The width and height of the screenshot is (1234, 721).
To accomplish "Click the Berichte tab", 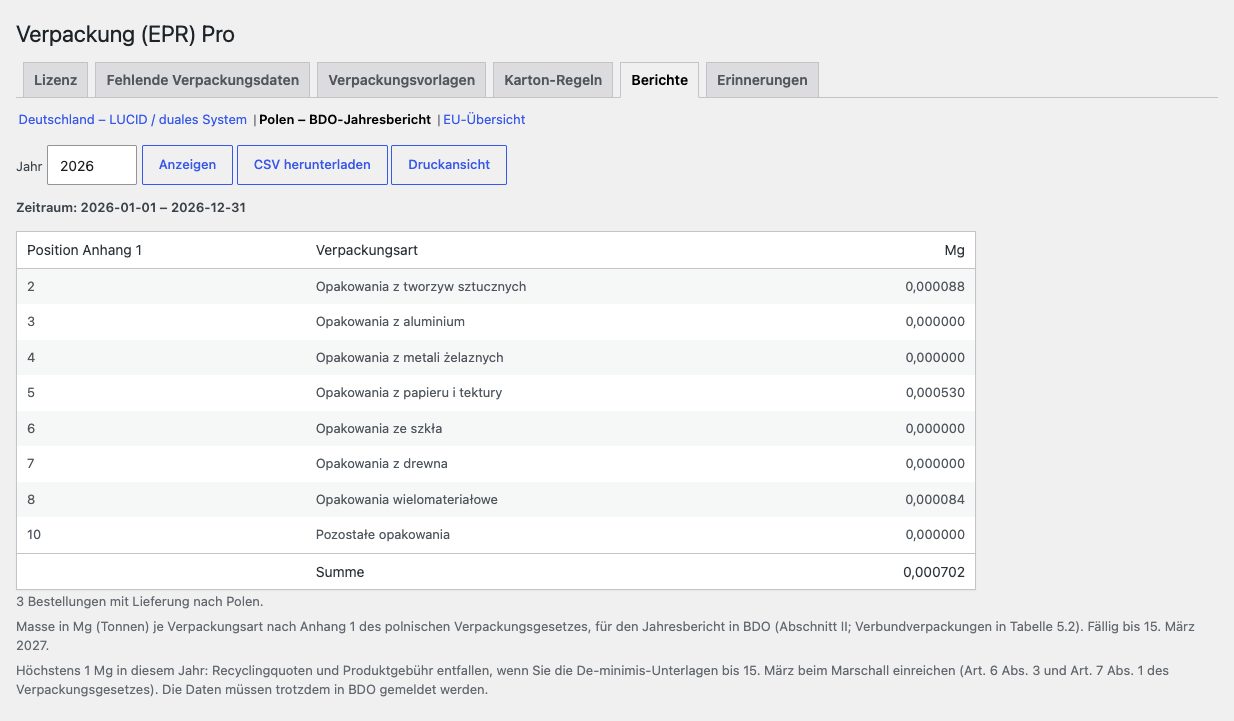I will point(659,80).
